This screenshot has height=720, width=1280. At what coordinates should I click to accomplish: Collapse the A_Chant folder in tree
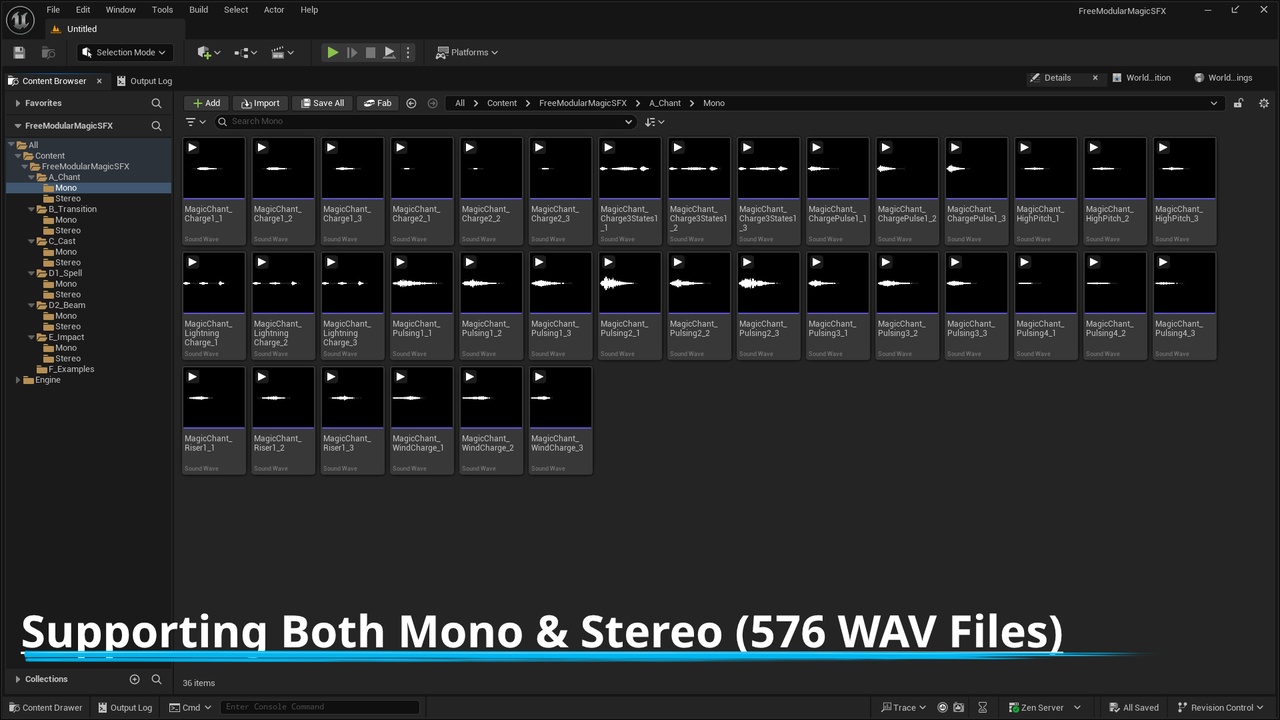pos(31,177)
